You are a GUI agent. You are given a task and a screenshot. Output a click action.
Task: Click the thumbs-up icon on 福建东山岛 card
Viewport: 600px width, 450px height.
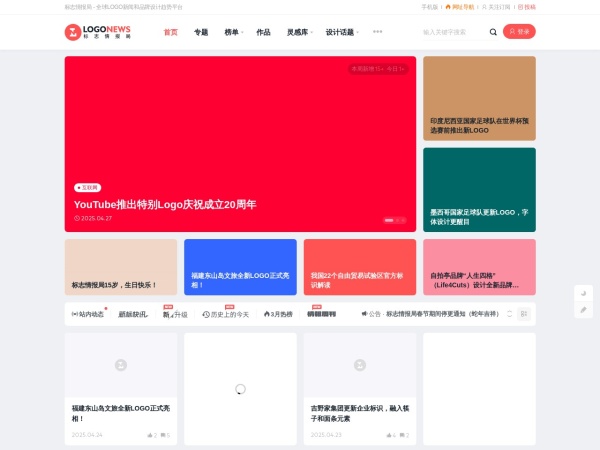150,435
